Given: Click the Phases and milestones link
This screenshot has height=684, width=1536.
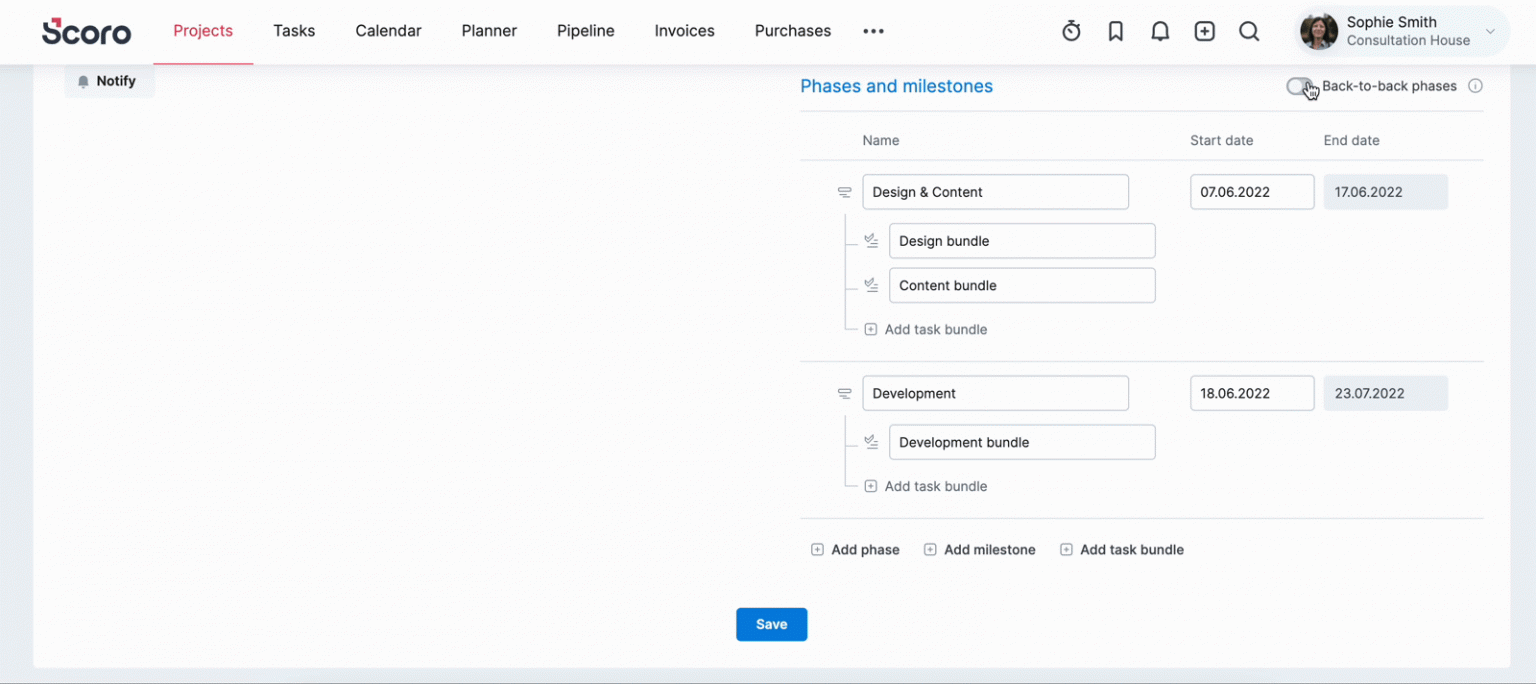Looking at the screenshot, I should tap(896, 86).
